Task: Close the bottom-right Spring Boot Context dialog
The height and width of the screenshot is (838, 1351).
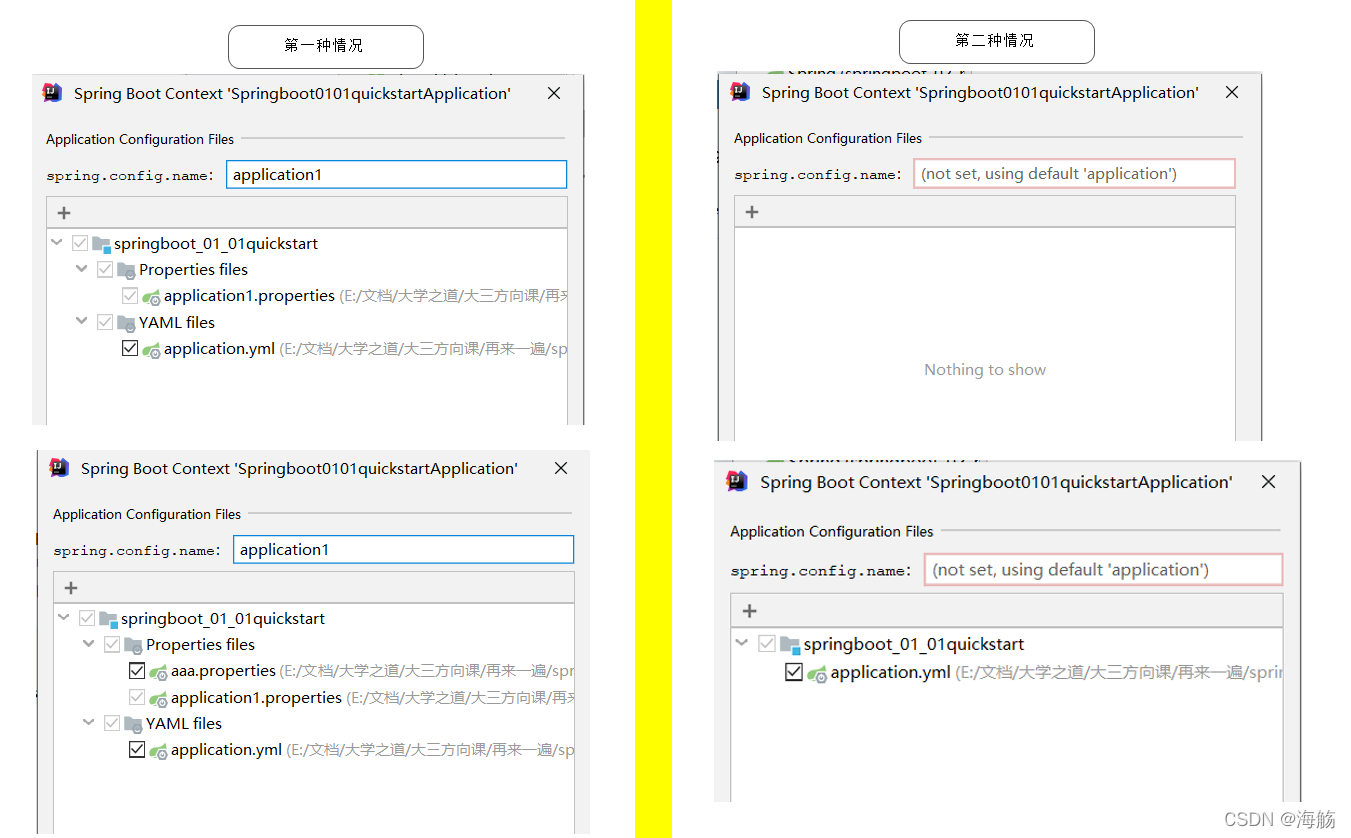Action: tap(1268, 481)
